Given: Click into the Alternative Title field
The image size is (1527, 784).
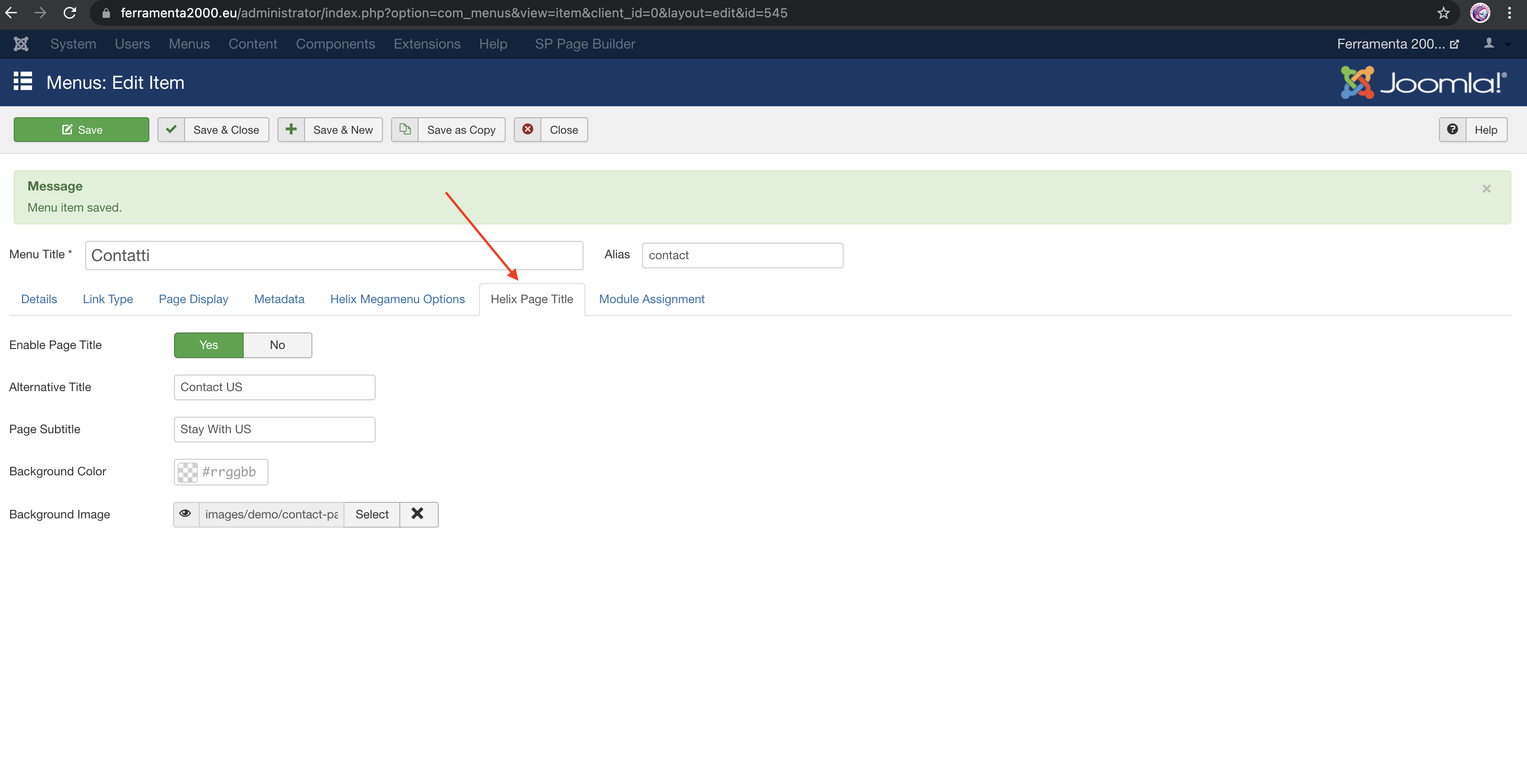Looking at the screenshot, I should (274, 387).
